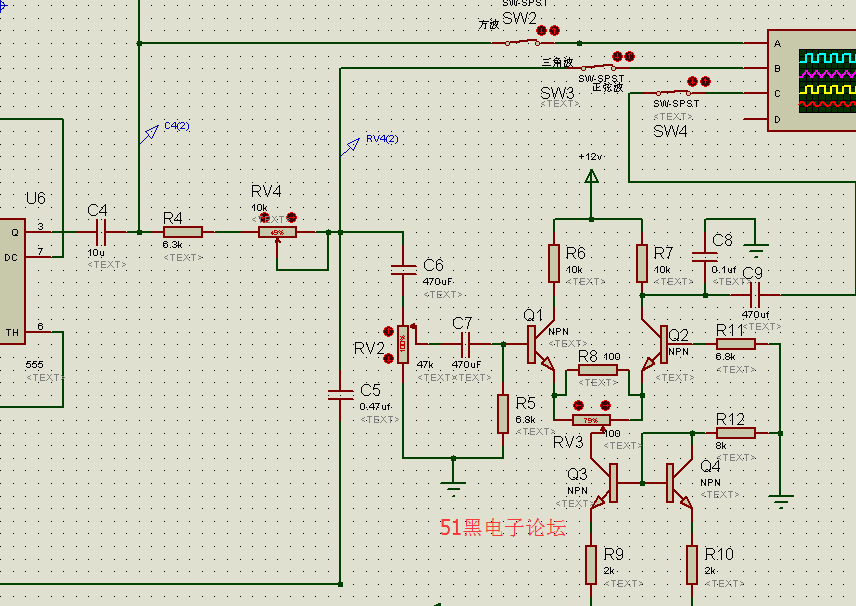The height and width of the screenshot is (606, 856).
Task: Click the SW3 up-arrow actuator button
Action: (629, 56)
